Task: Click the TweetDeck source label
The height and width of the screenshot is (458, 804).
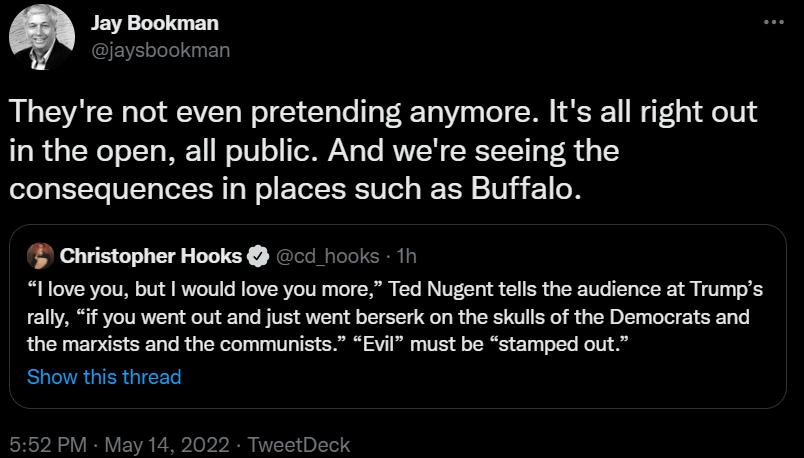Action: point(298,444)
